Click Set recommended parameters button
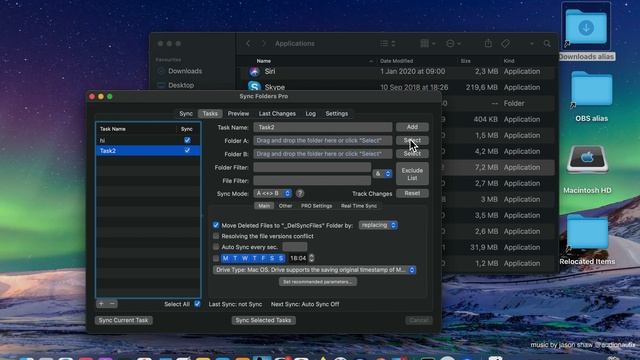The width and height of the screenshot is (640, 360). pyautogui.click(x=318, y=282)
